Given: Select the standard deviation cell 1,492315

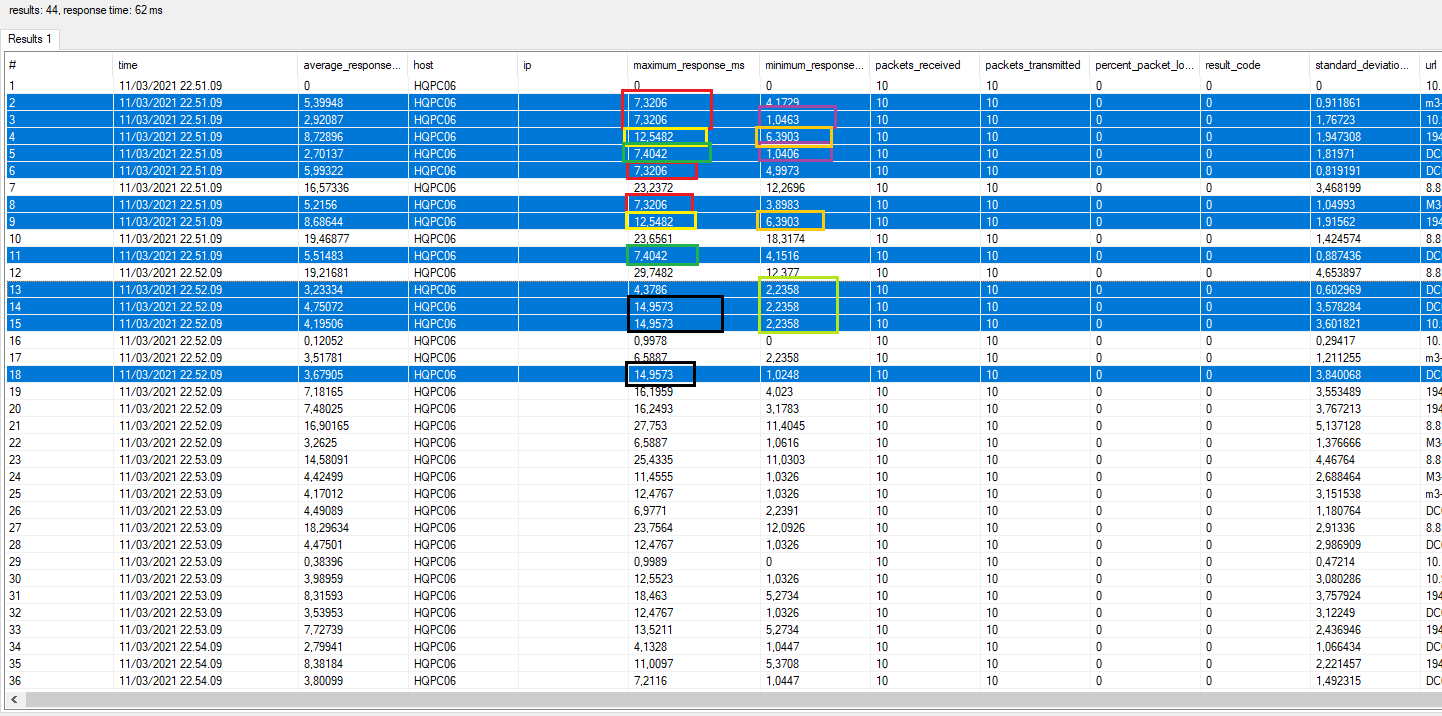Looking at the screenshot, I should [x=1365, y=681].
